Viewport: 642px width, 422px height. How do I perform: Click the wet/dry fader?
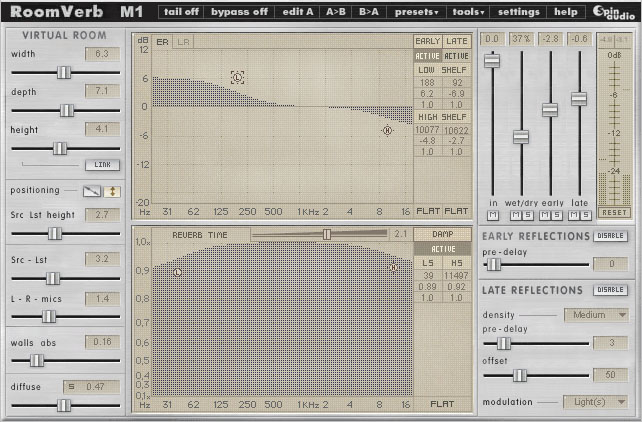(521, 137)
